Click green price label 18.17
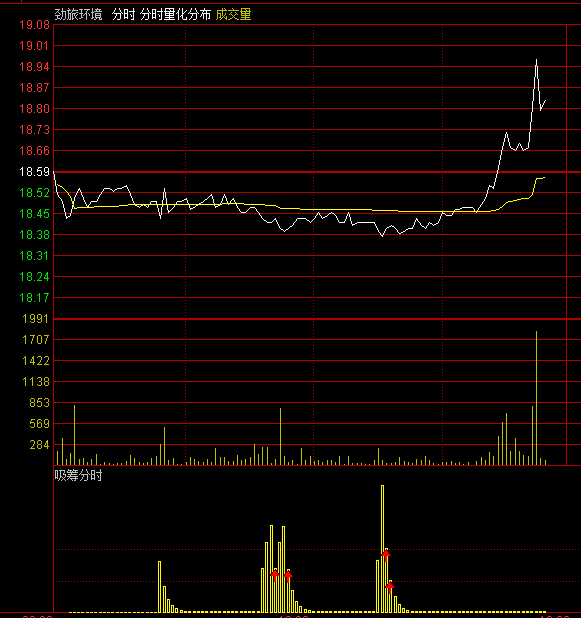The image size is (581, 618). click(x=35, y=298)
